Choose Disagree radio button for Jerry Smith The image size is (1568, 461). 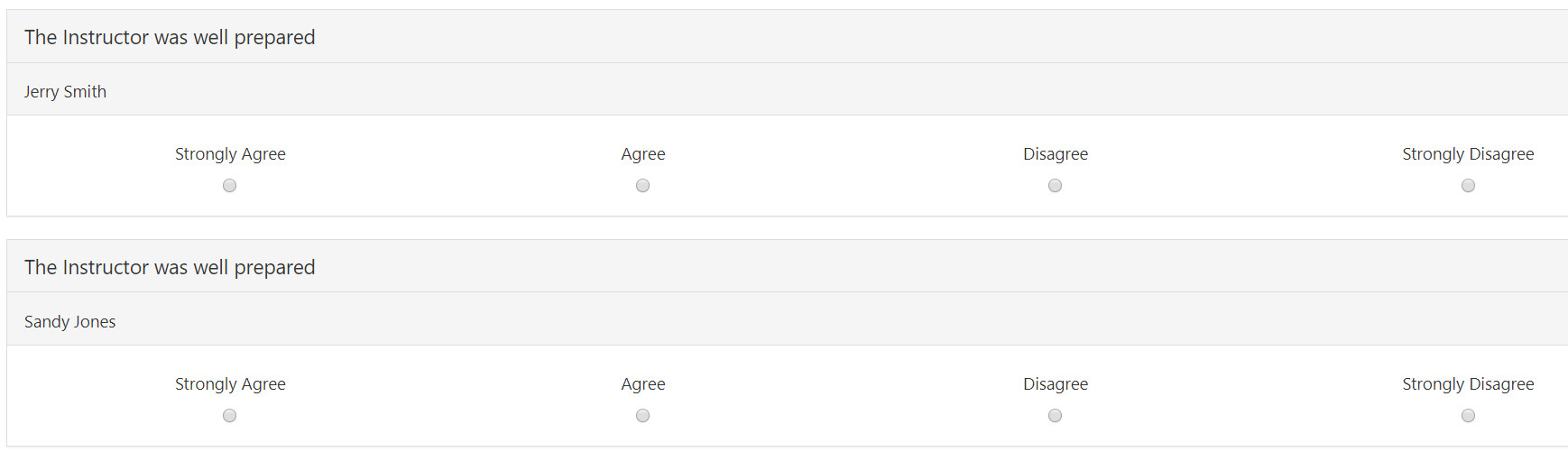coord(1055,186)
